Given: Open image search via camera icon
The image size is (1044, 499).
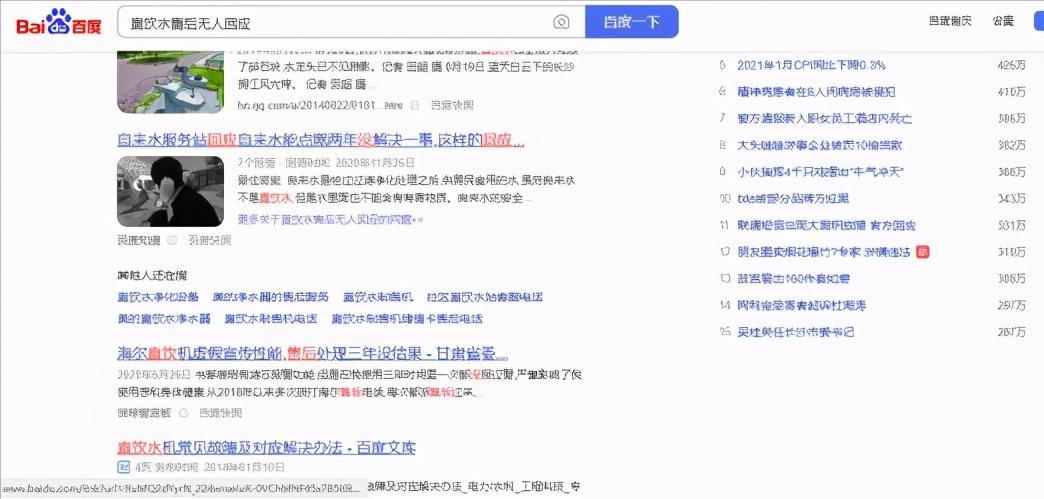Looking at the screenshot, I should click(561, 22).
